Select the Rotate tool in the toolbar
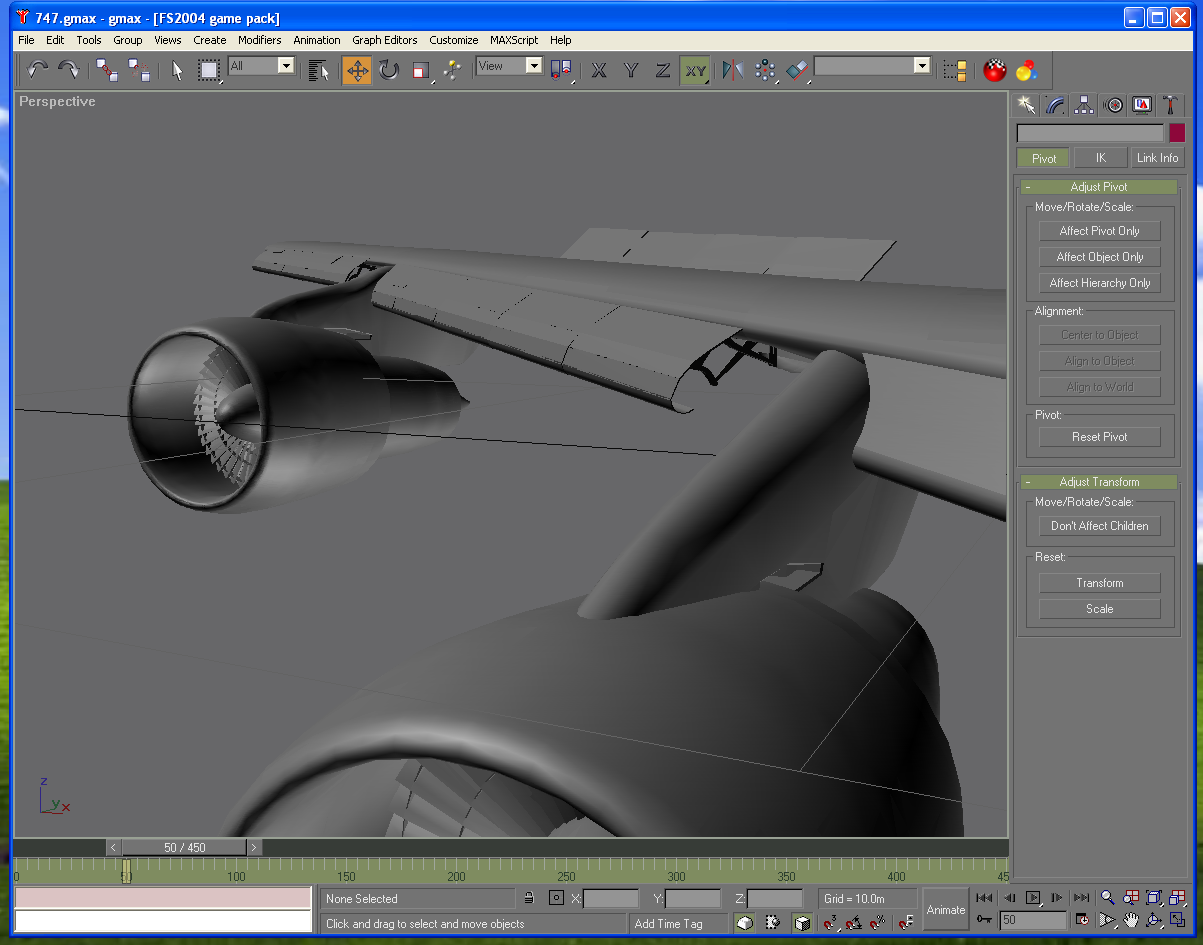This screenshot has height=945, width=1203. (389, 70)
